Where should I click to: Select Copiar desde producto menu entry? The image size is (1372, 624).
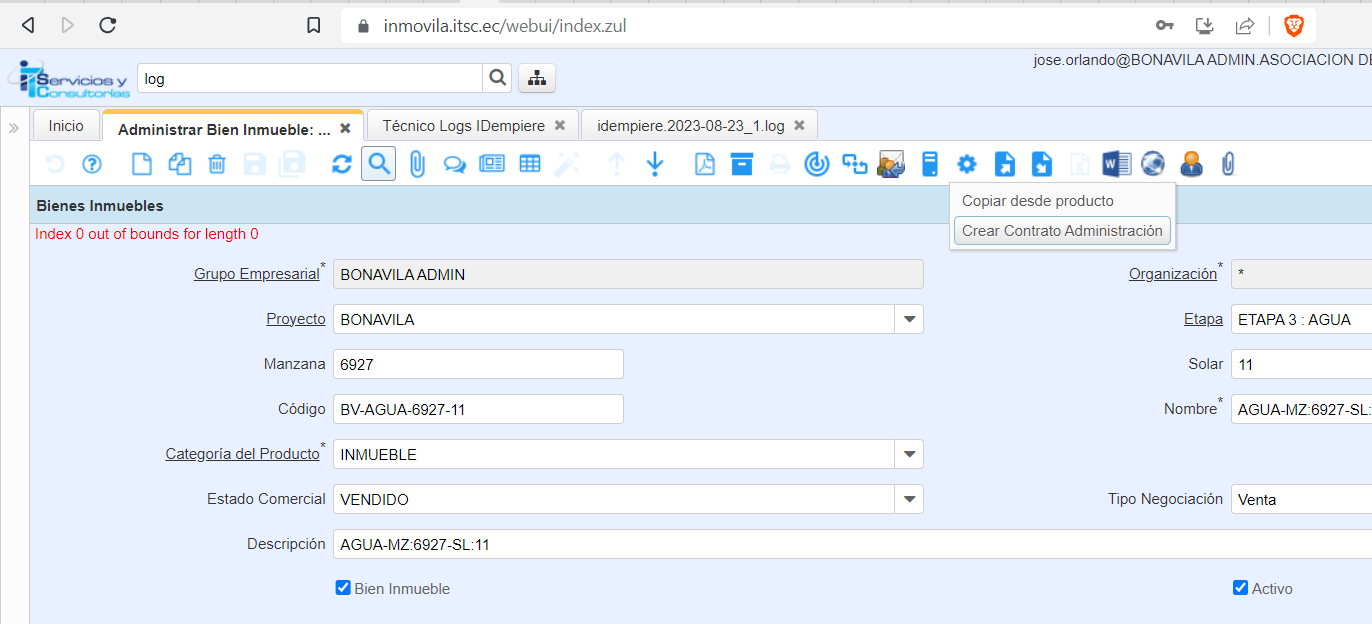[1037, 201]
